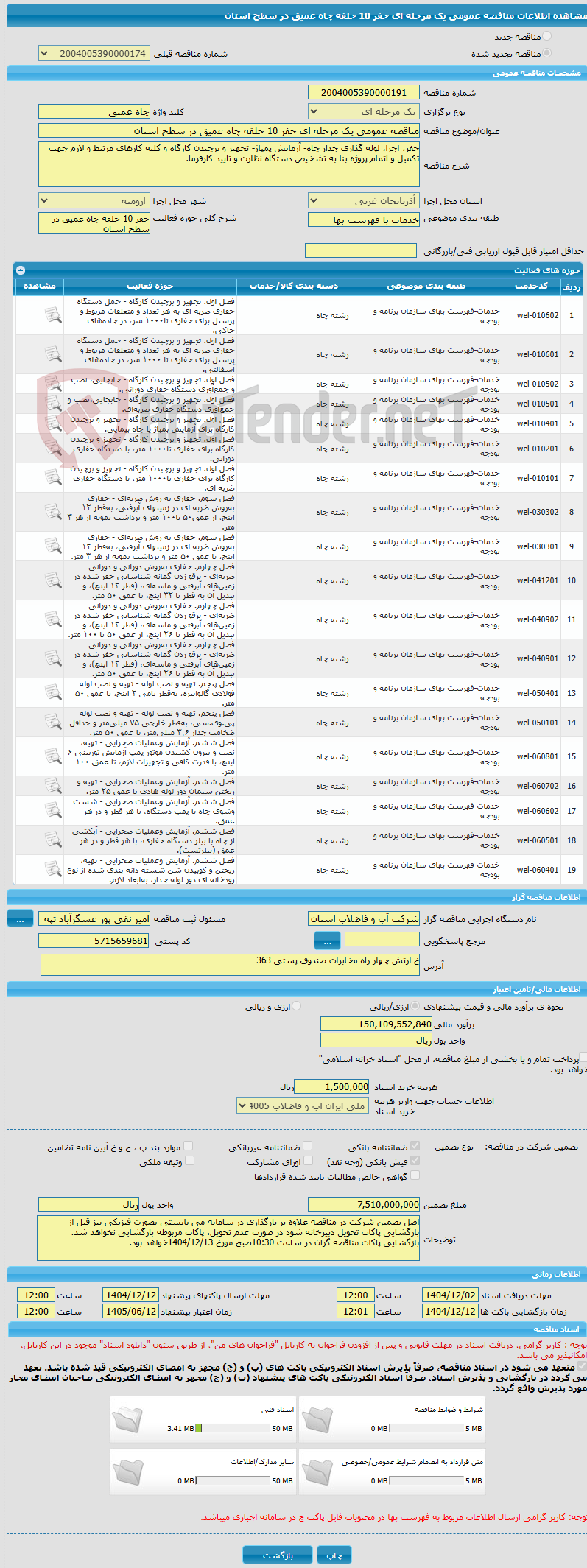View details of row 1 wel-010602
The image size is (587, 1568).
[53, 315]
